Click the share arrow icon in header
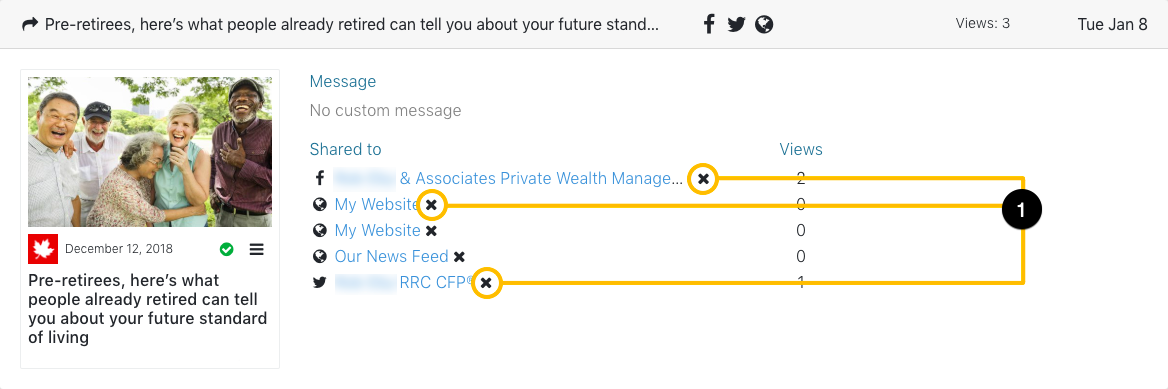This screenshot has height=389, width=1168. [x=30, y=25]
